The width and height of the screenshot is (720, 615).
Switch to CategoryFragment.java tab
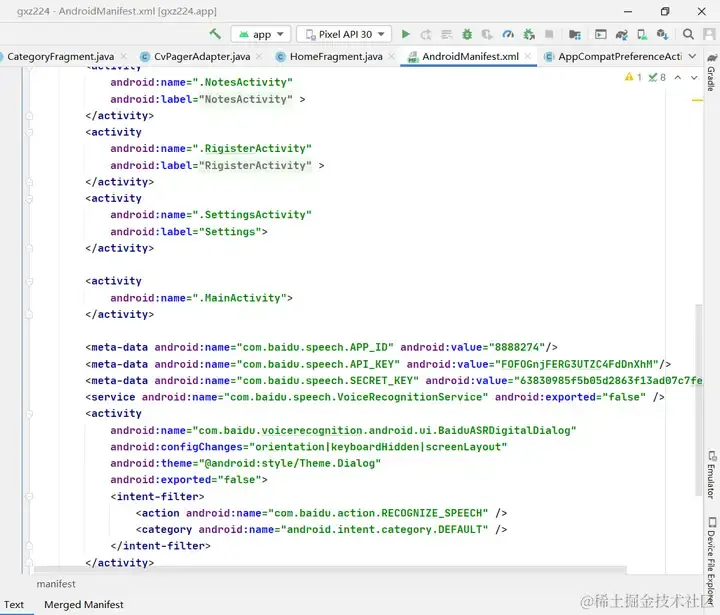[60, 56]
